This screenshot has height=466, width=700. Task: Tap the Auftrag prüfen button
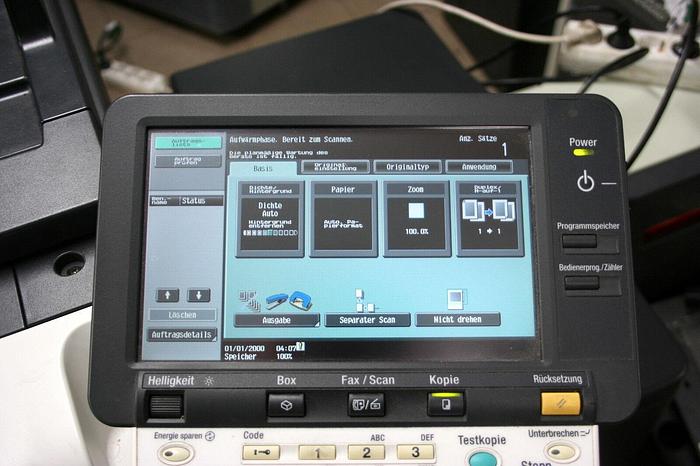(188, 161)
